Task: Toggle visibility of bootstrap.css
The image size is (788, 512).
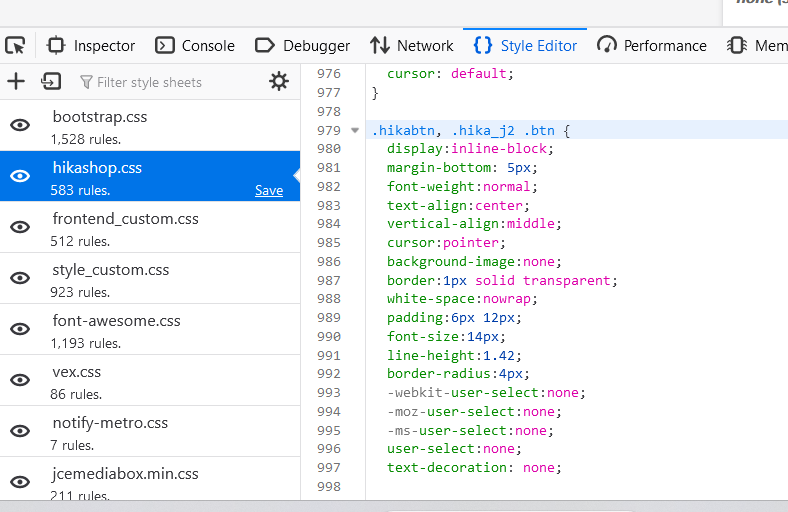Action: [20, 125]
